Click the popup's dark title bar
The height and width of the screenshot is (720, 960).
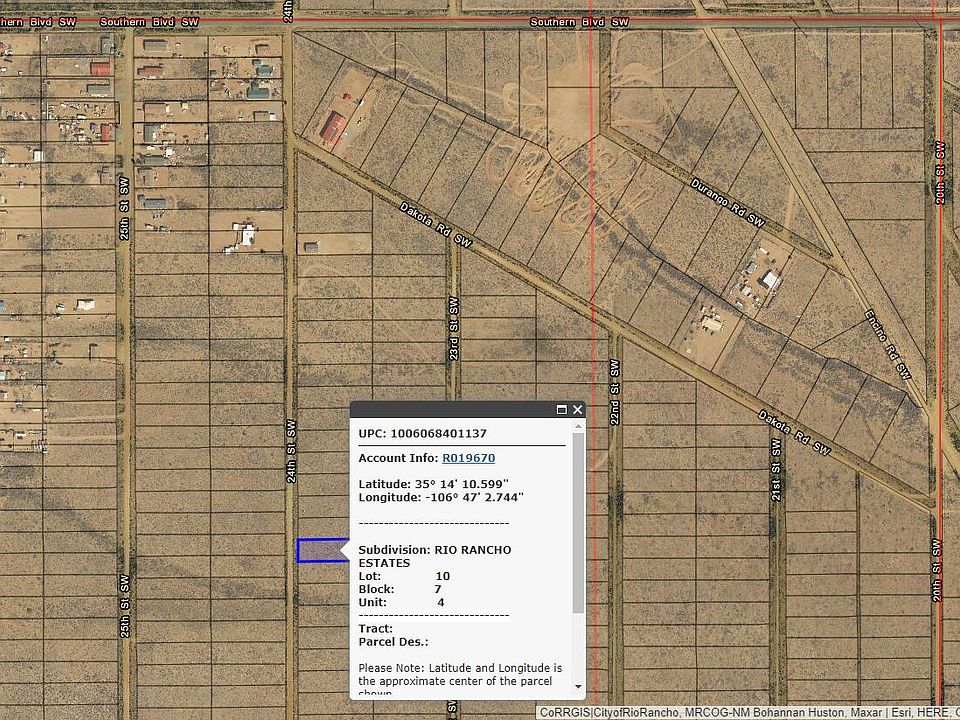(450, 410)
